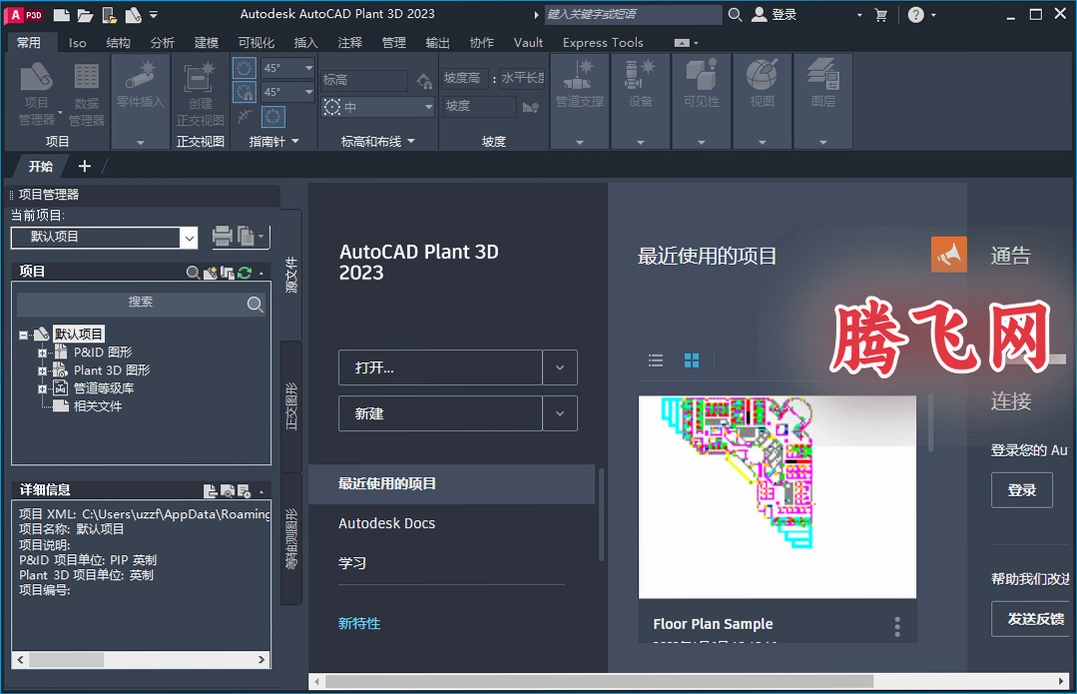The height and width of the screenshot is (694, 1077).
Task: Open the Vault ribbon tab
Action: 528,43
